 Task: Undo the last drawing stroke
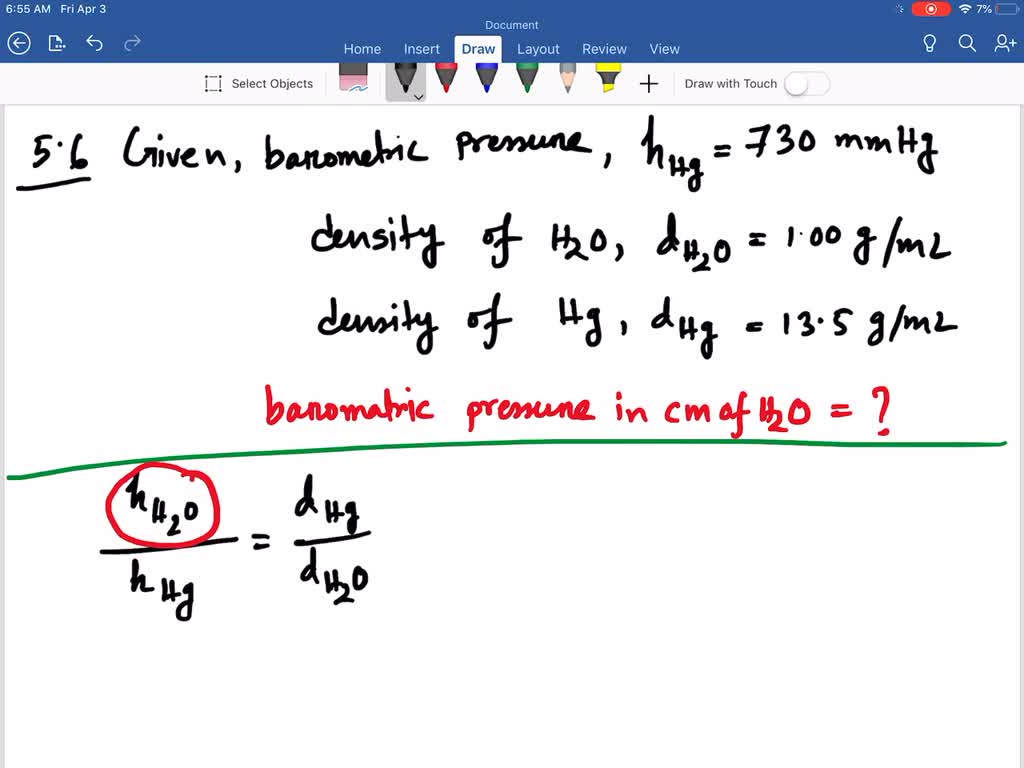coord(95,43)
